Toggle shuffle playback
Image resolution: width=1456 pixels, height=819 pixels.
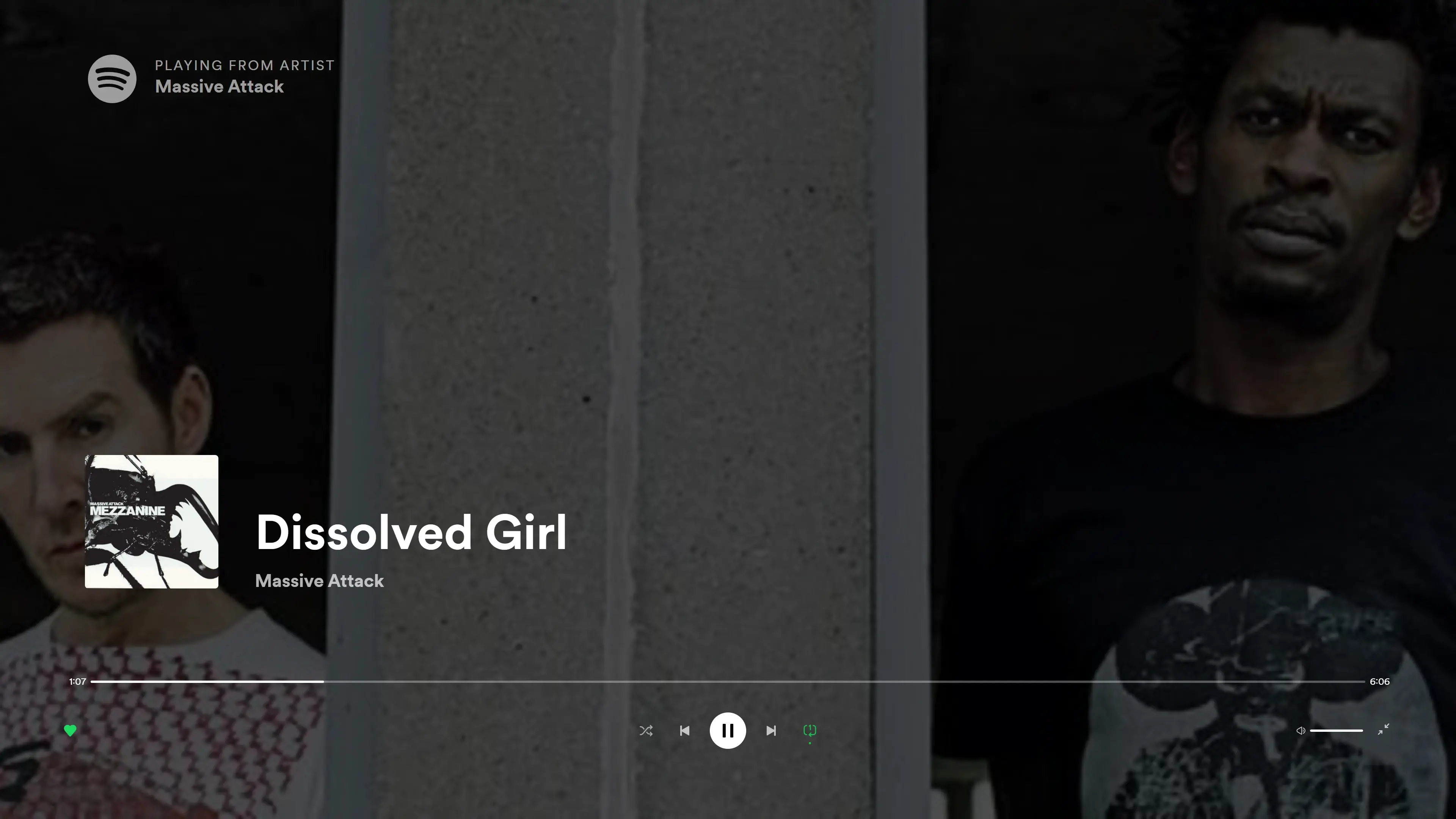646,731
